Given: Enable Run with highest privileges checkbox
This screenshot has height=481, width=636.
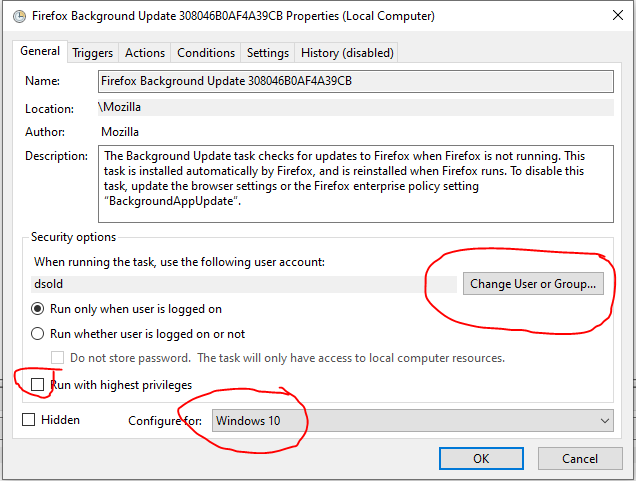Looking at the screenshot, I should [x=37, y=384].
